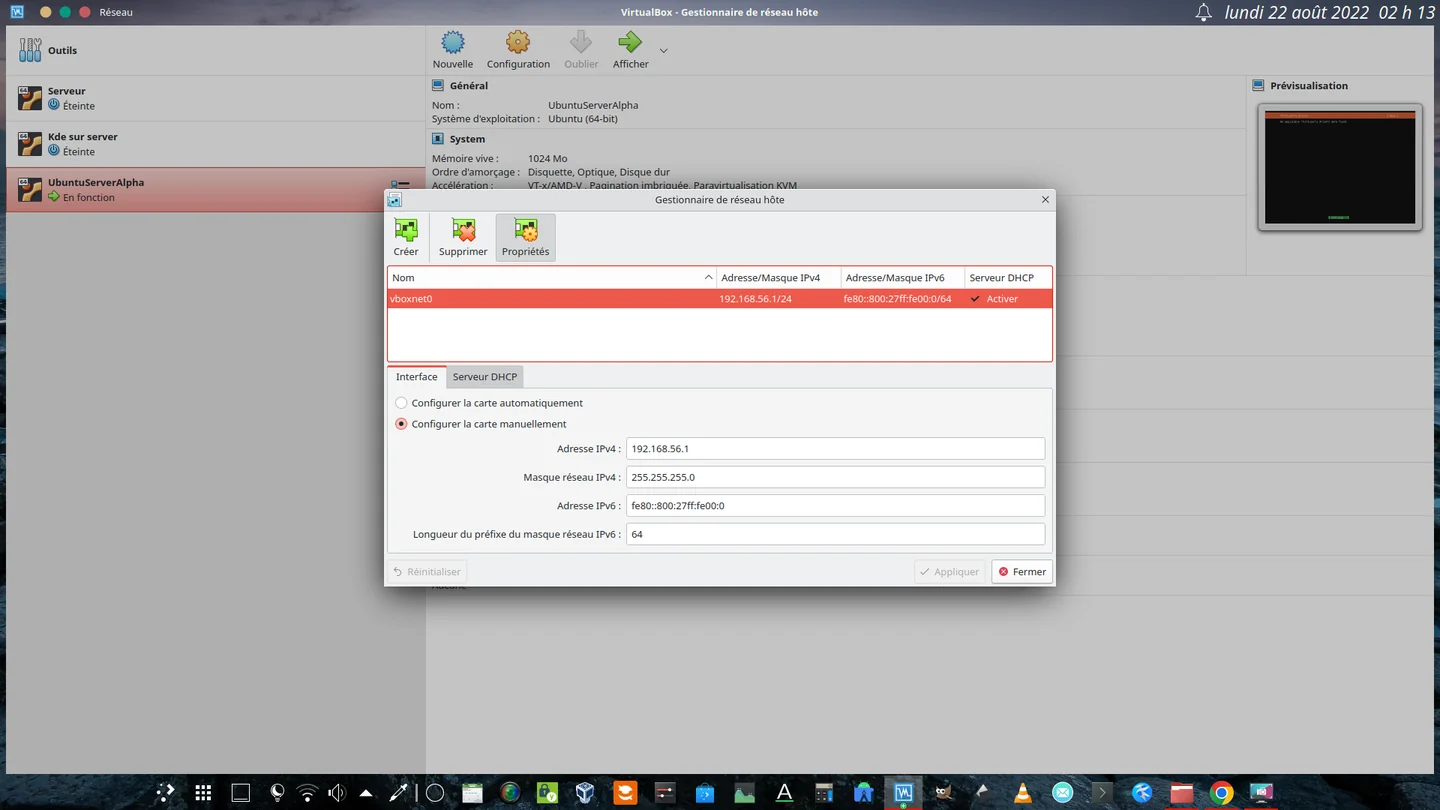The height and width of the screenshot is (810, 1440).
Task: Click the Réinitialiser button
Action: pos(427,572)
